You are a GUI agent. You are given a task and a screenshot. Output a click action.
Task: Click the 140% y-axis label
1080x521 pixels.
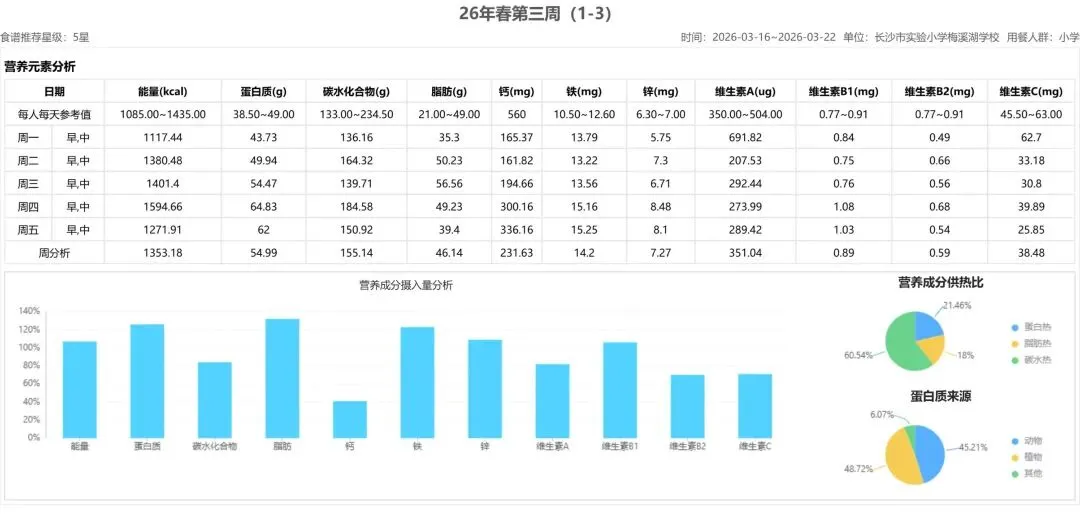30,311
